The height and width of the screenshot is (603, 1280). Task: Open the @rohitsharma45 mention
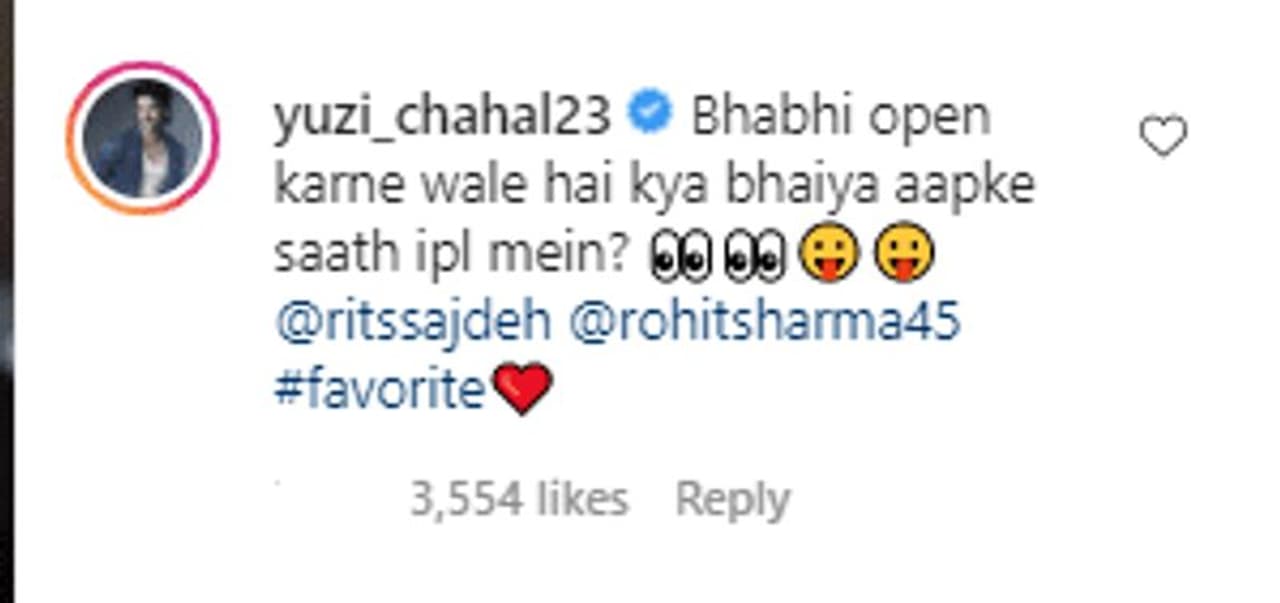click(765, 322)
